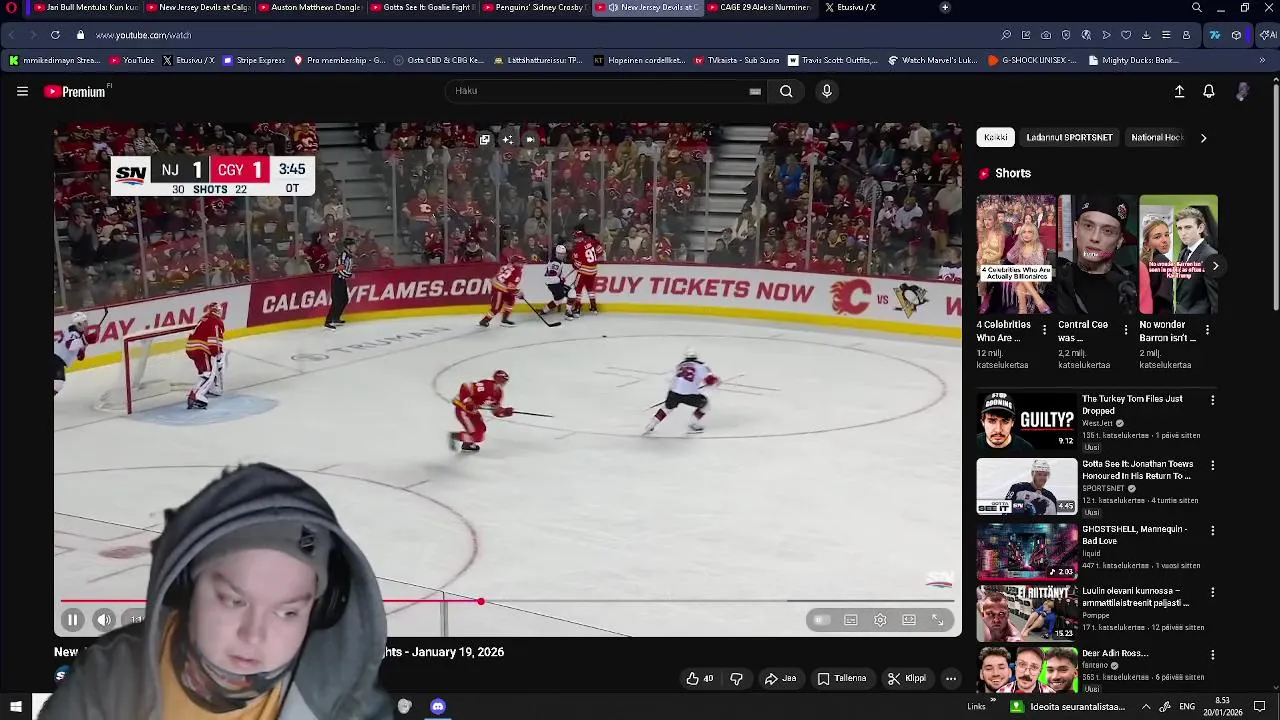Toggle subtitles in the player controls

(851, 620)
